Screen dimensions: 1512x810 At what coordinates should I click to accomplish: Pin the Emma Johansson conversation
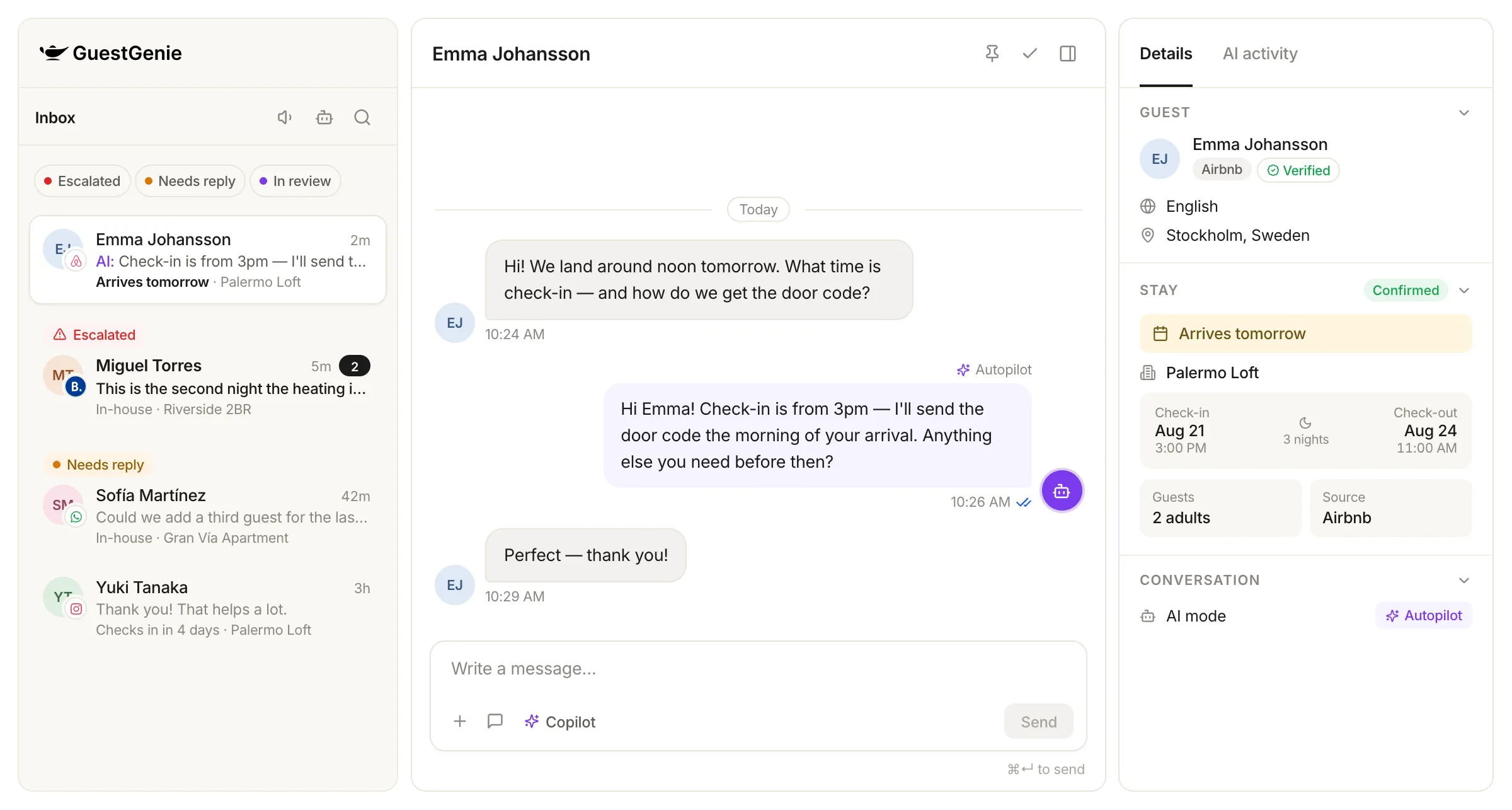click(x=992, y=54)
